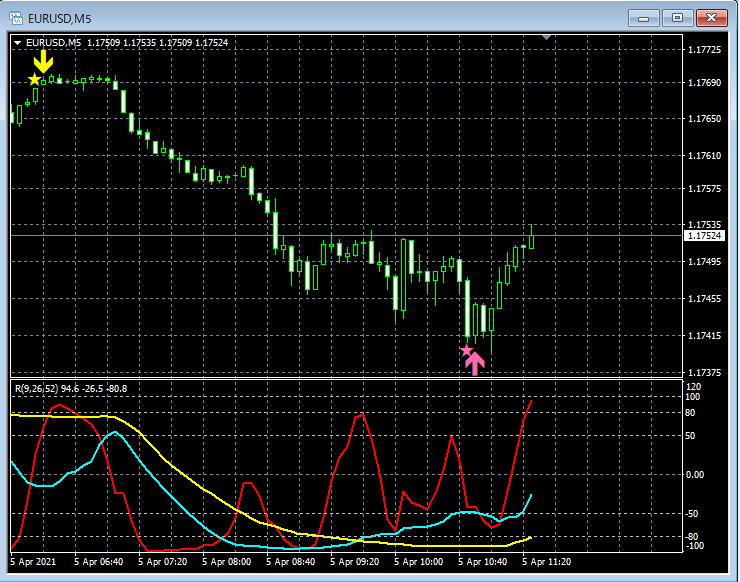Click the 5 Apr 06:40 time label
The width and height of the screenshot is (740, 582).
tap(99, 562)
